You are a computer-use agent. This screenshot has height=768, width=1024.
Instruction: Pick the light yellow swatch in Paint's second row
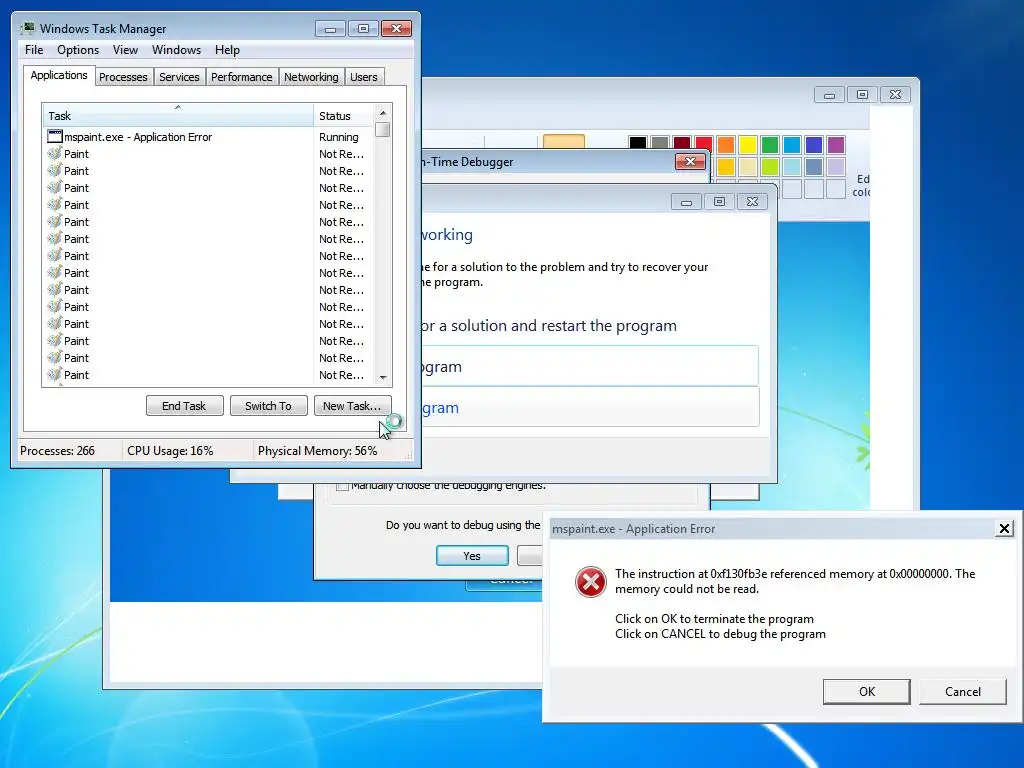(x=748, y=167)
